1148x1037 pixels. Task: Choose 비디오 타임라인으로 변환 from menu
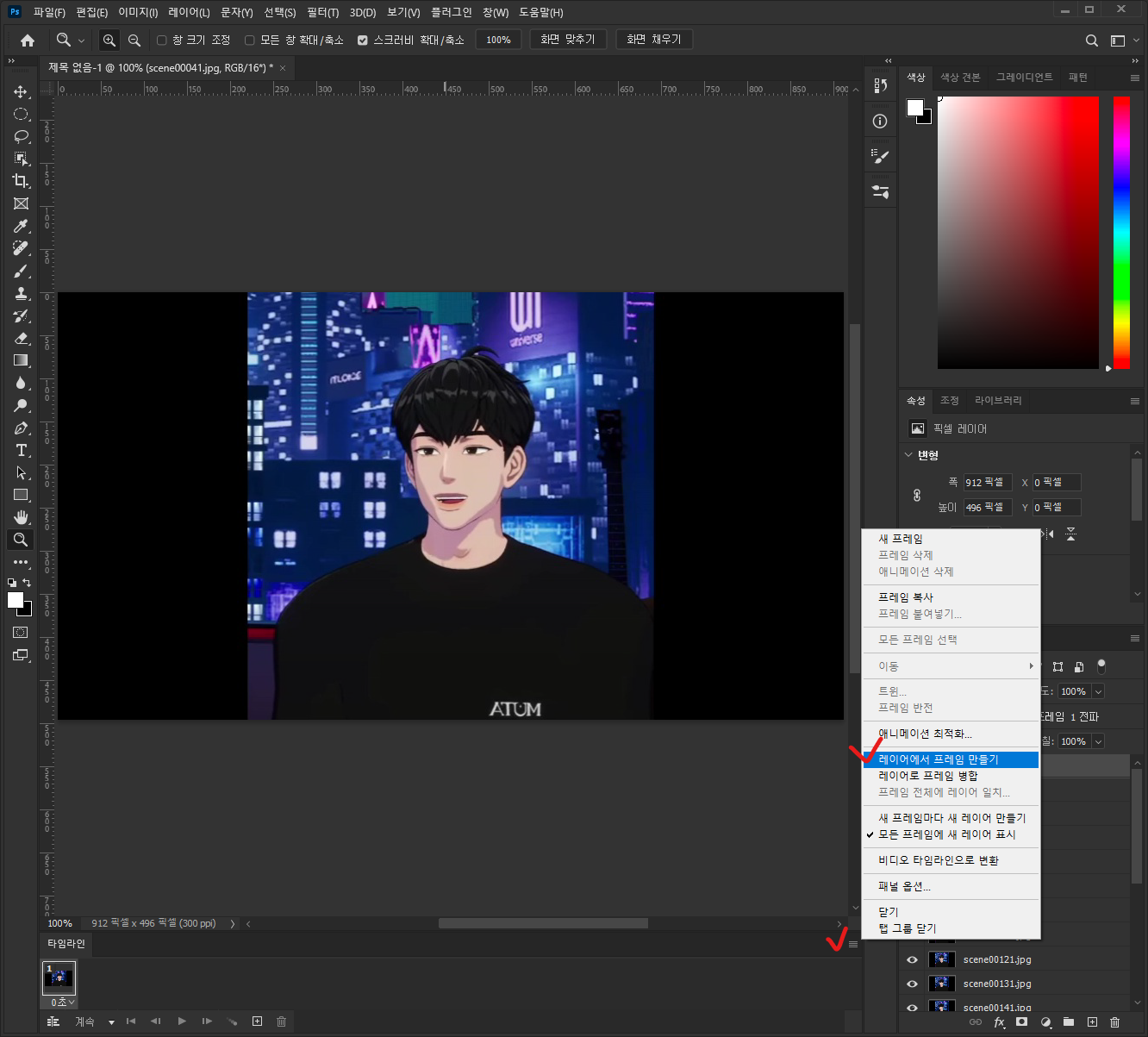(x=951, y=860)
